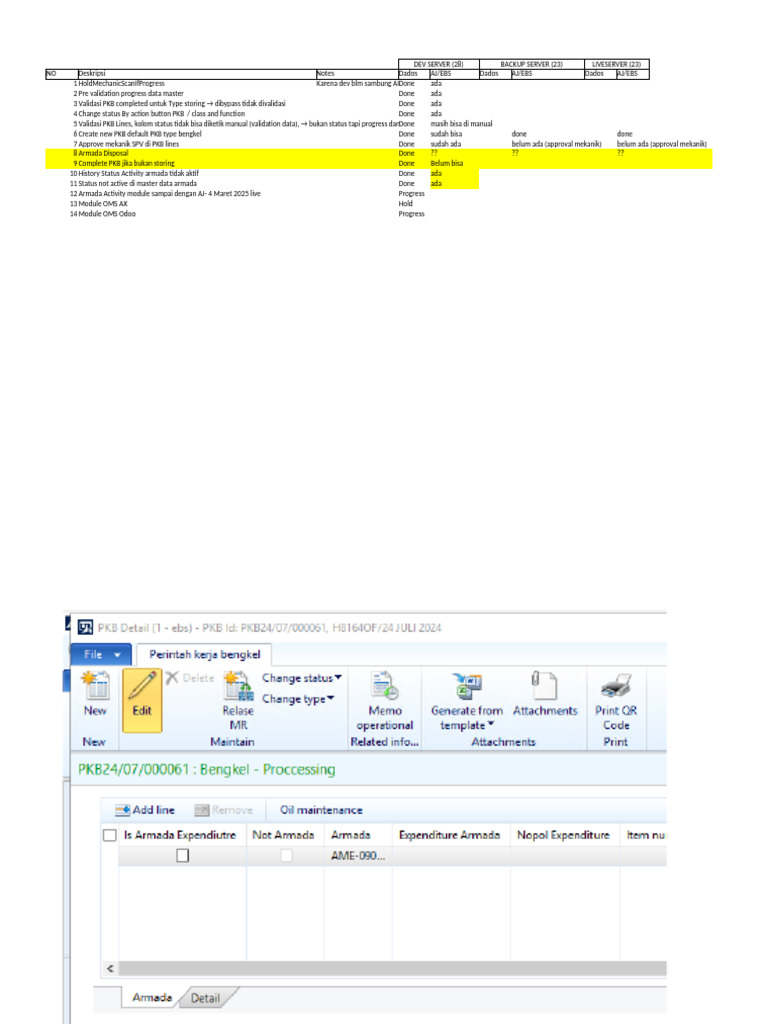Click the Relase MR icon

238,687
